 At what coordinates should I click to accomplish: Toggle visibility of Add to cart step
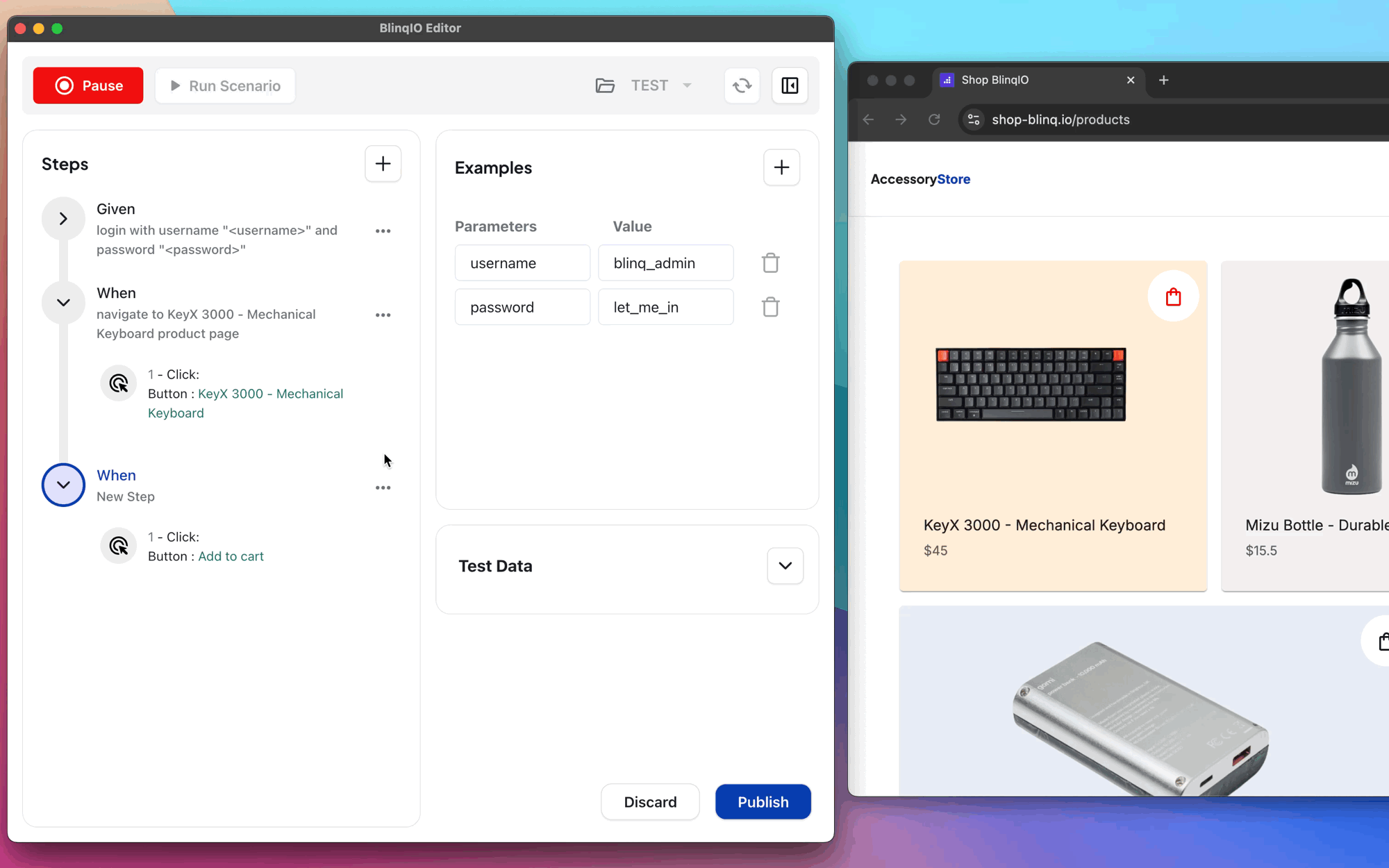coord(62,485)
